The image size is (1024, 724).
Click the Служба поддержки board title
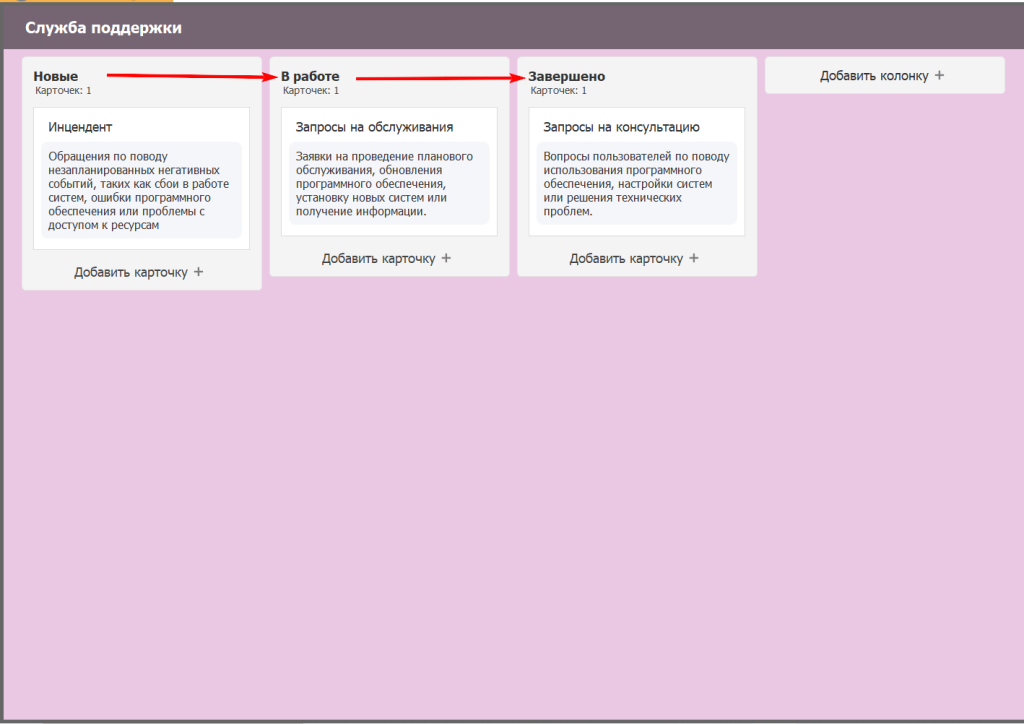click(103, 28)
